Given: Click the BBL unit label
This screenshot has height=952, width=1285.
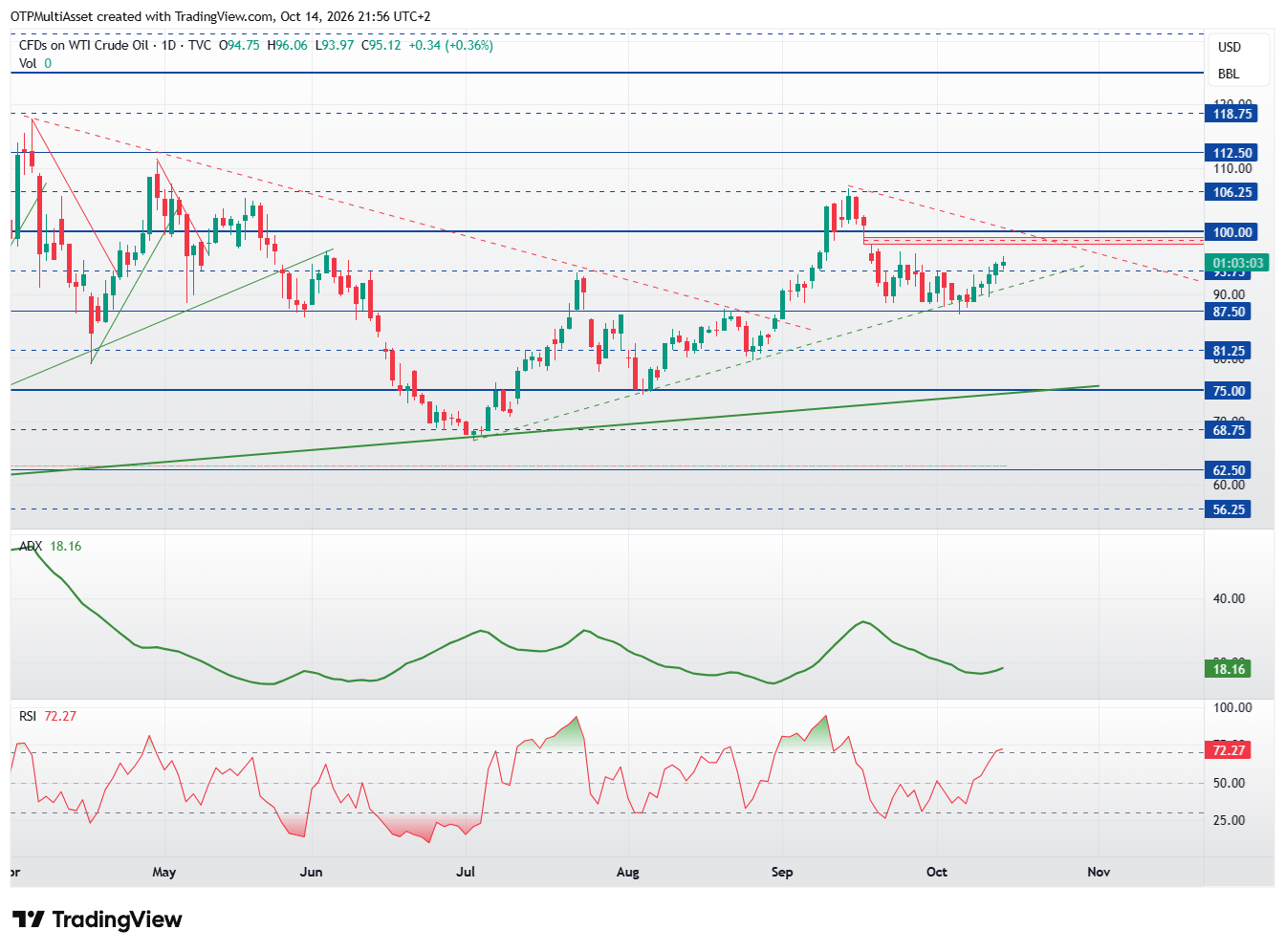Looking at the screenshot, I should (1228, 74).
